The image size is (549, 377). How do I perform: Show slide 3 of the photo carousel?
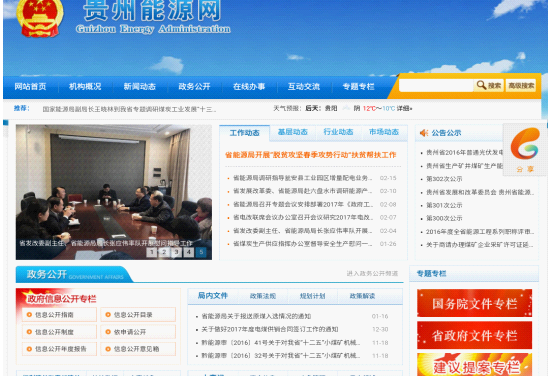(x=176, y=252)
